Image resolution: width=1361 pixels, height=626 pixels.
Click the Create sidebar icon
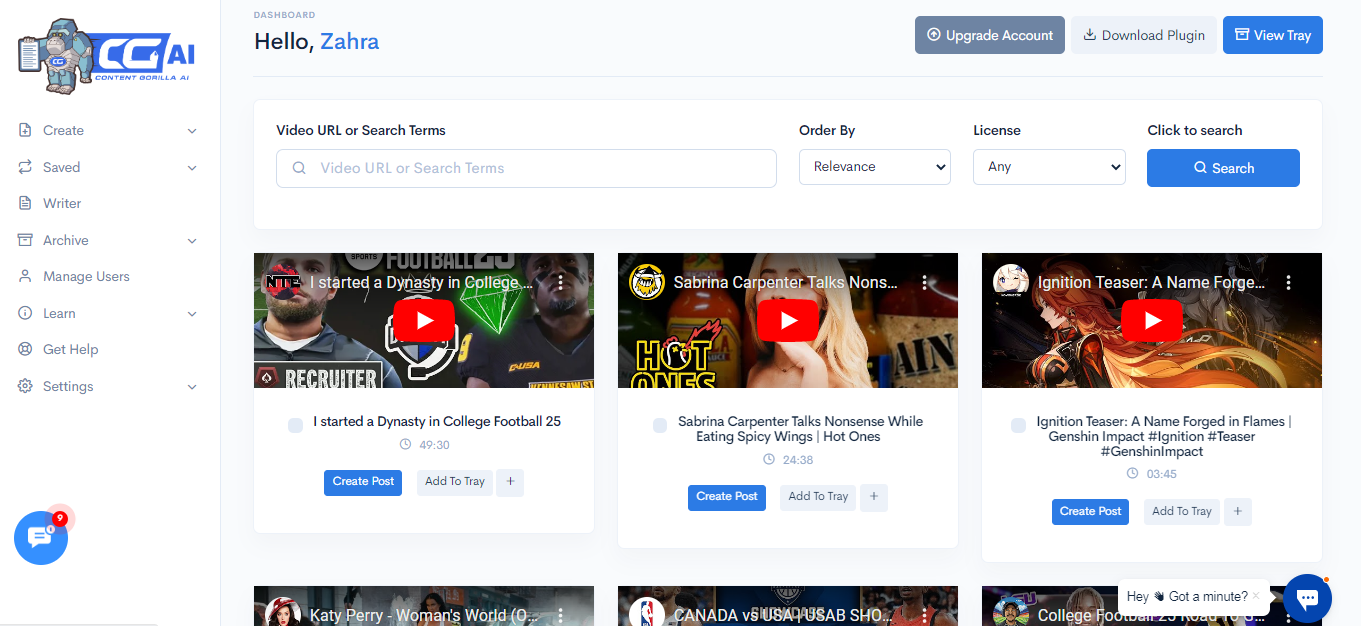pyautogui.click(x=25, y=130)
